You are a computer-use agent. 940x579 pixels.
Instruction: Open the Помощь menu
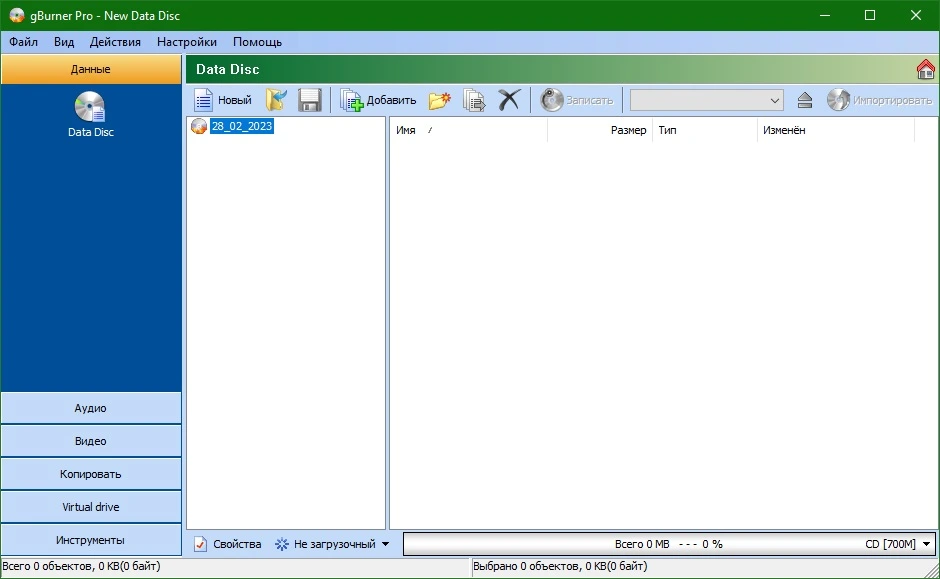point(257,42)
